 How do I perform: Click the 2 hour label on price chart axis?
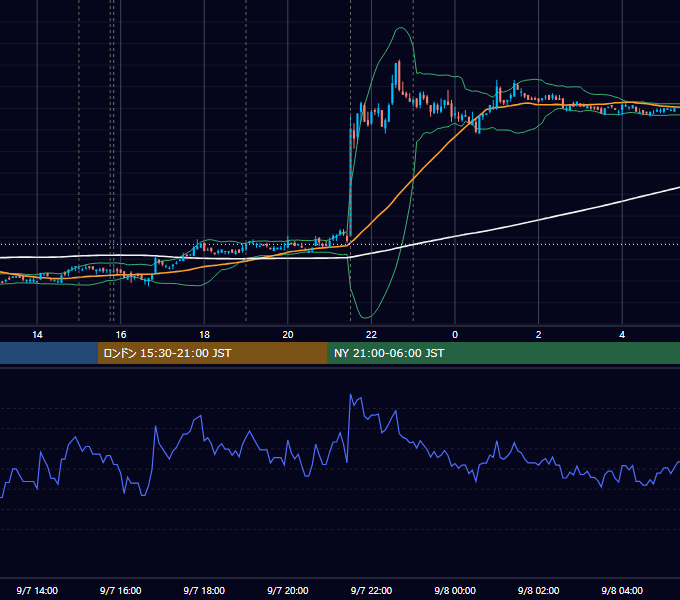tap(539, 335)
